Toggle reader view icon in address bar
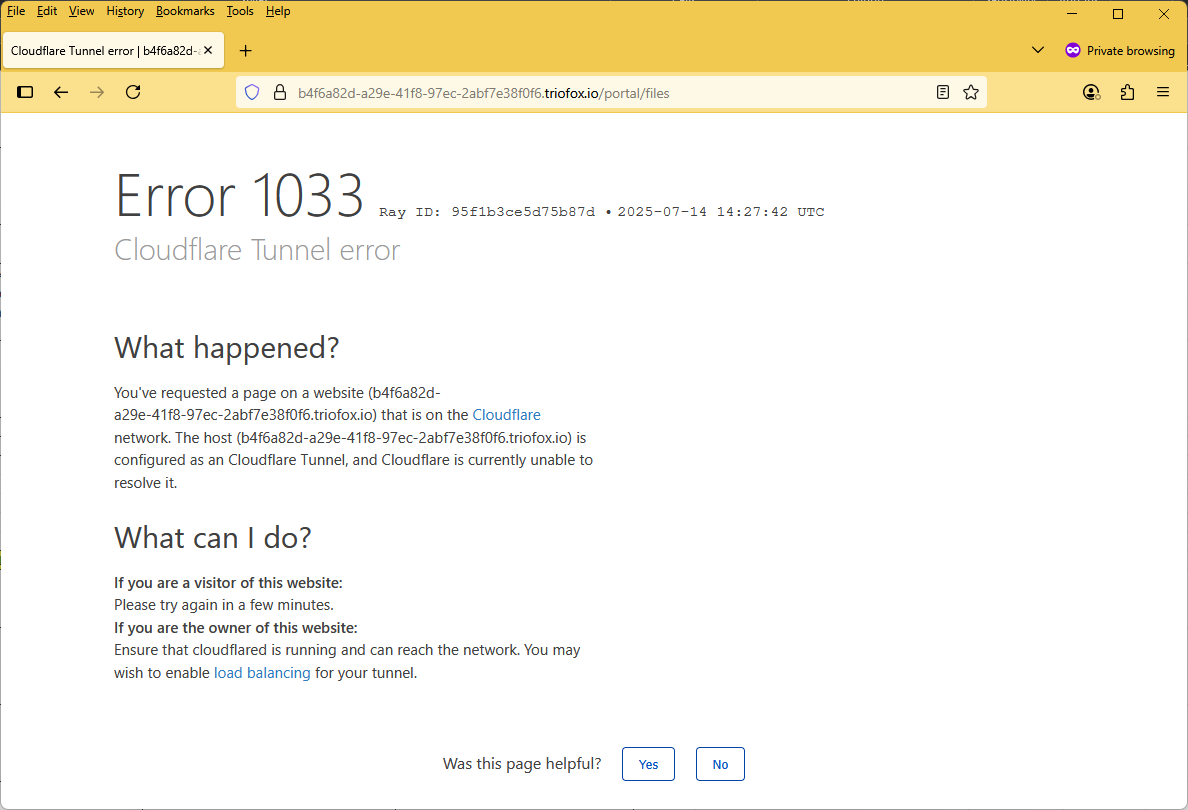This screenshot has height=810, width=1188. click(x=943, y=92)
